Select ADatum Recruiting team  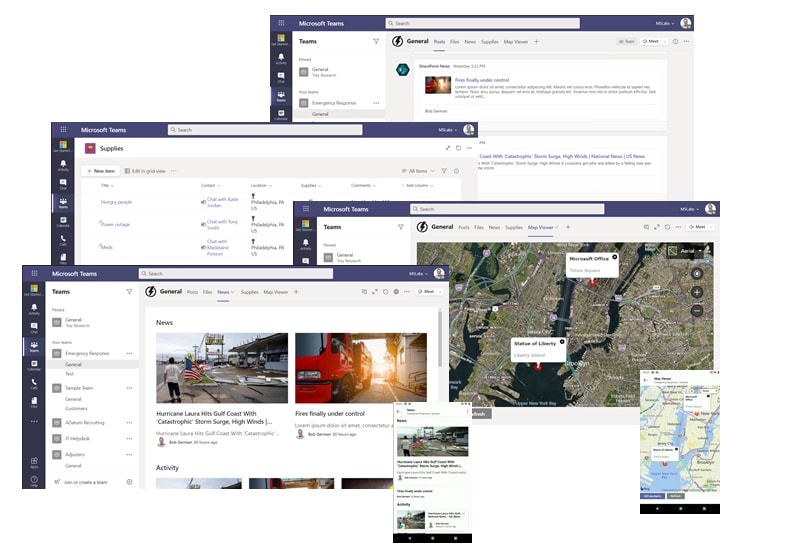pyautogui.click(x=84, y=422)
